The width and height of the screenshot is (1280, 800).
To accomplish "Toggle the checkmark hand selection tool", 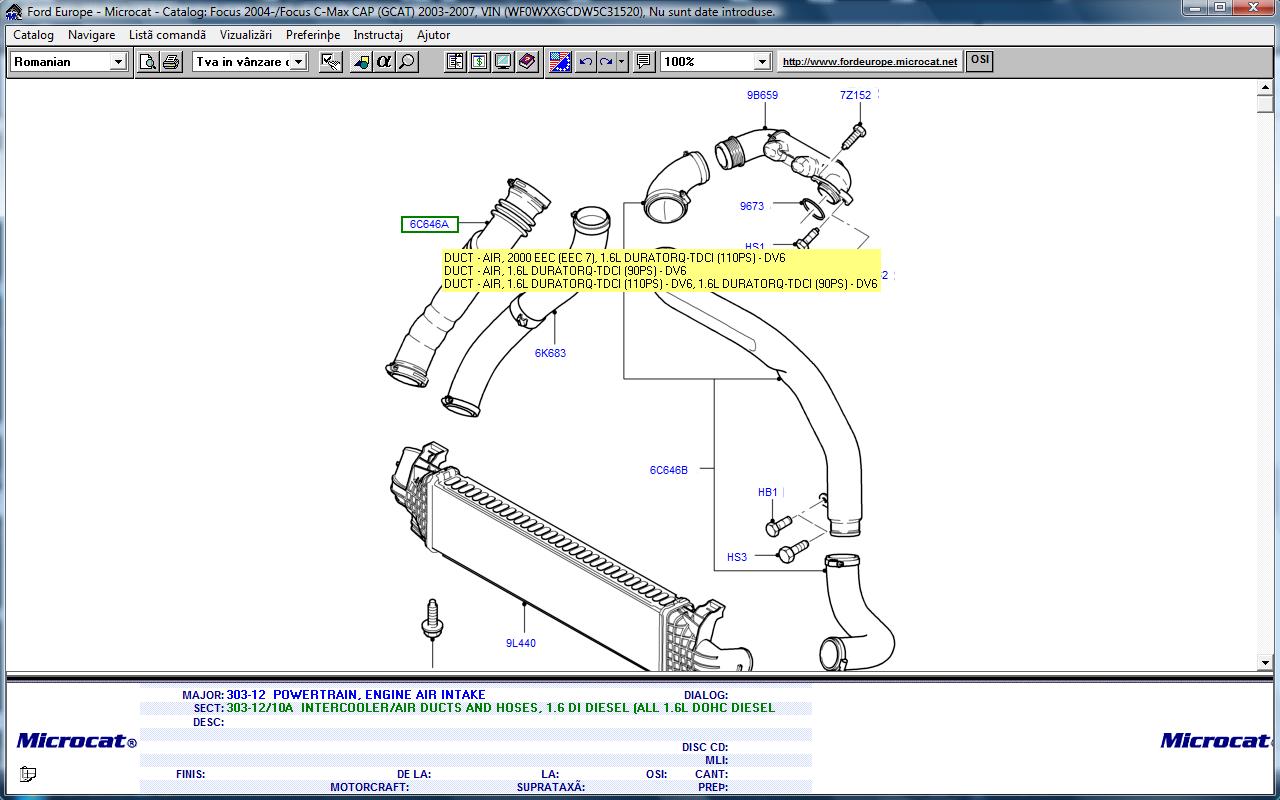I will 331,62.
